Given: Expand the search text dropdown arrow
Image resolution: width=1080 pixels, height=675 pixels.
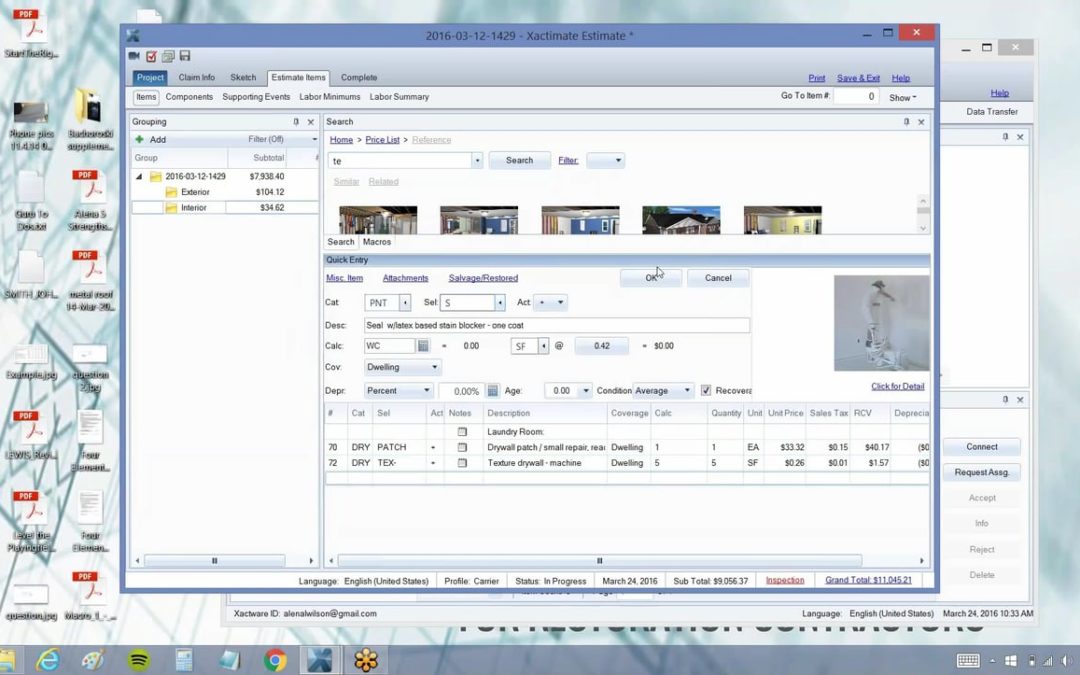Looking at the screenshot, I should pos(477,160).
